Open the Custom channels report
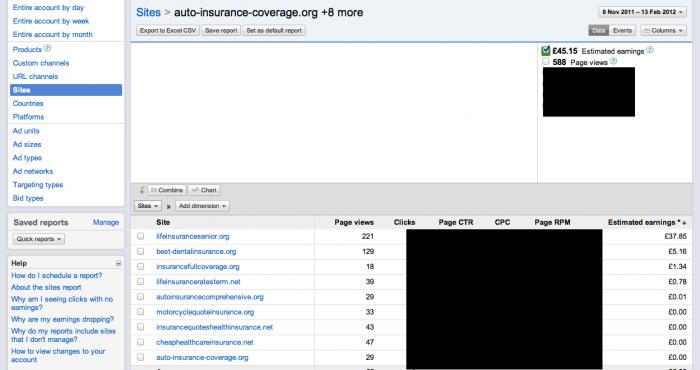Viewport: 700px width, 370px height. (41, 63)
